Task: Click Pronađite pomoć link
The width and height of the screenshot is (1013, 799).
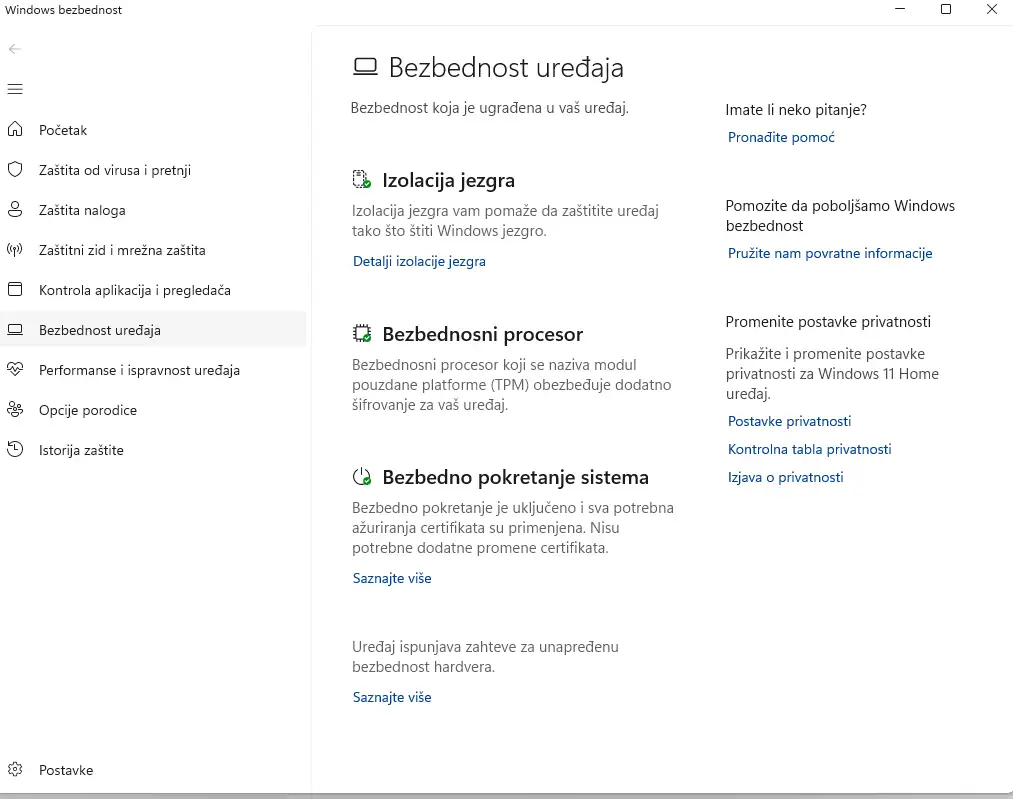Action: coord(780,137)
